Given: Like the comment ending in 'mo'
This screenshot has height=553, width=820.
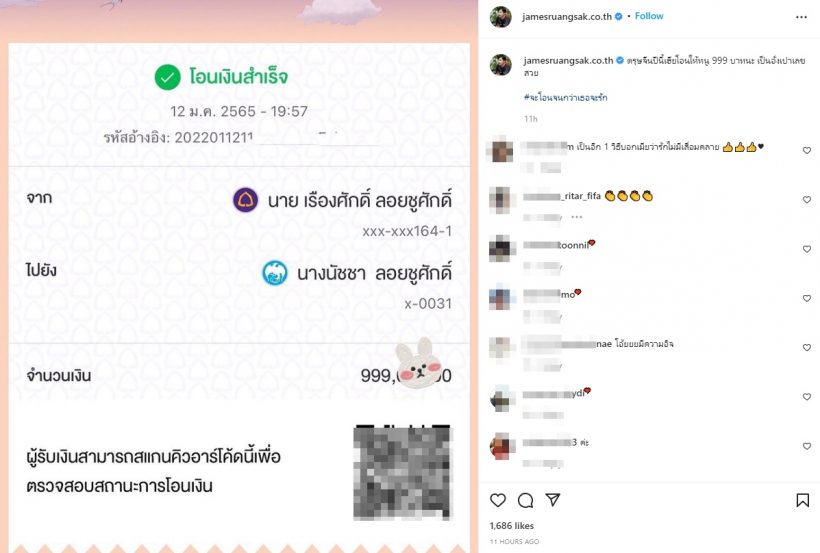Looking at the screenshot, I should [x=806, y=298].
